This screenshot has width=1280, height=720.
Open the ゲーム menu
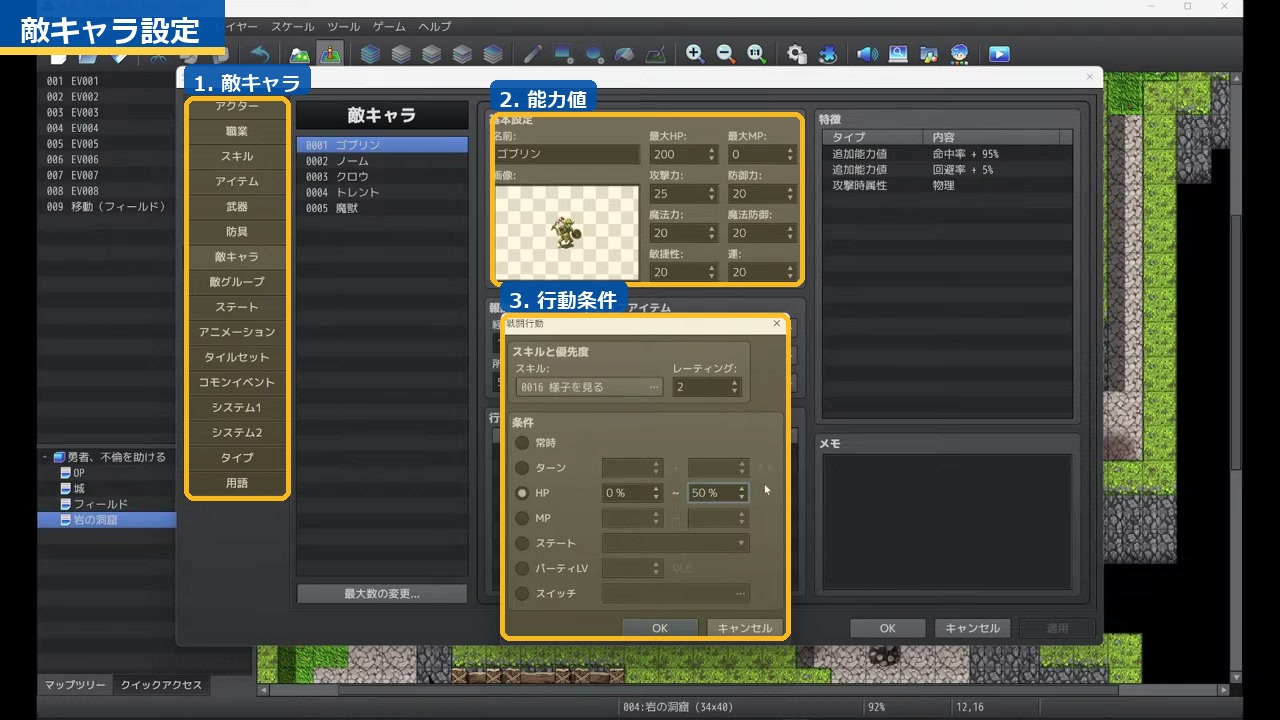(389, 27)
